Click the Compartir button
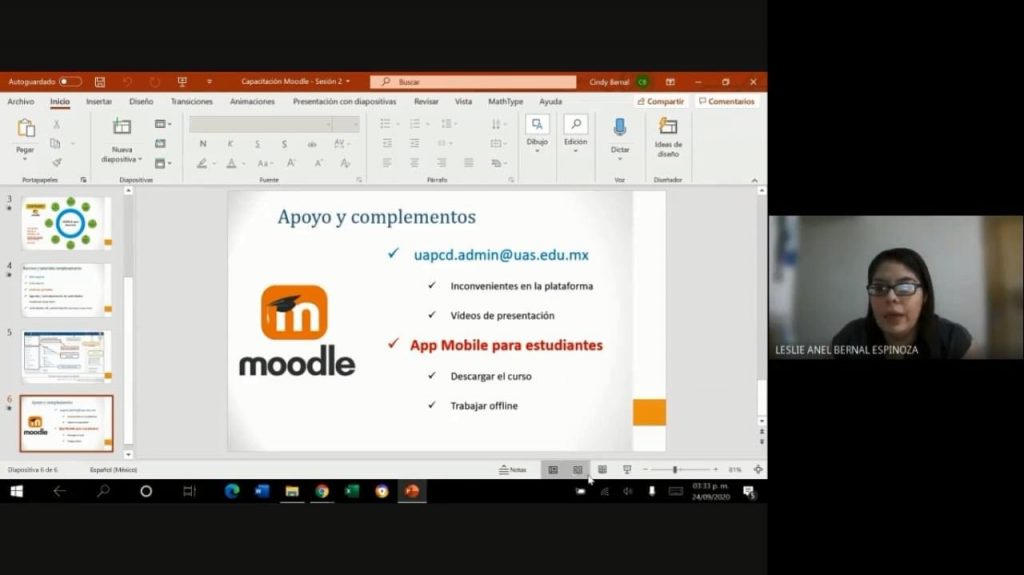The height and width of the screenshot is (575, 1024). [x=661, y=101]
